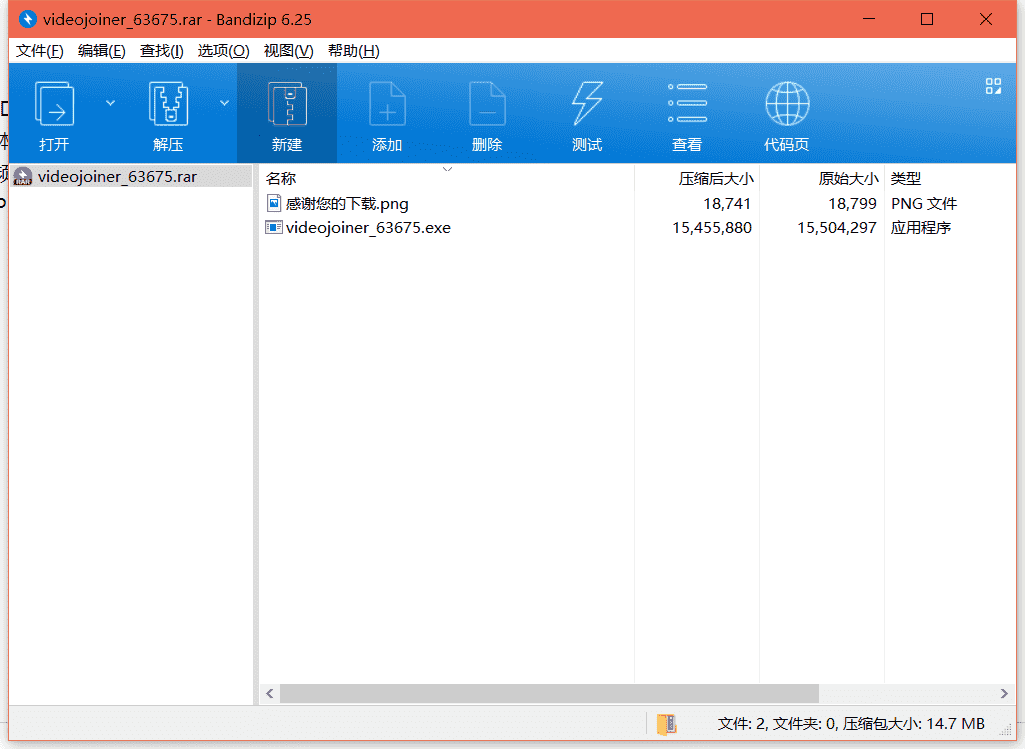Click the original size value 15,504,297
This screenshot has height=749, width=1025.
tap(837, 227)
